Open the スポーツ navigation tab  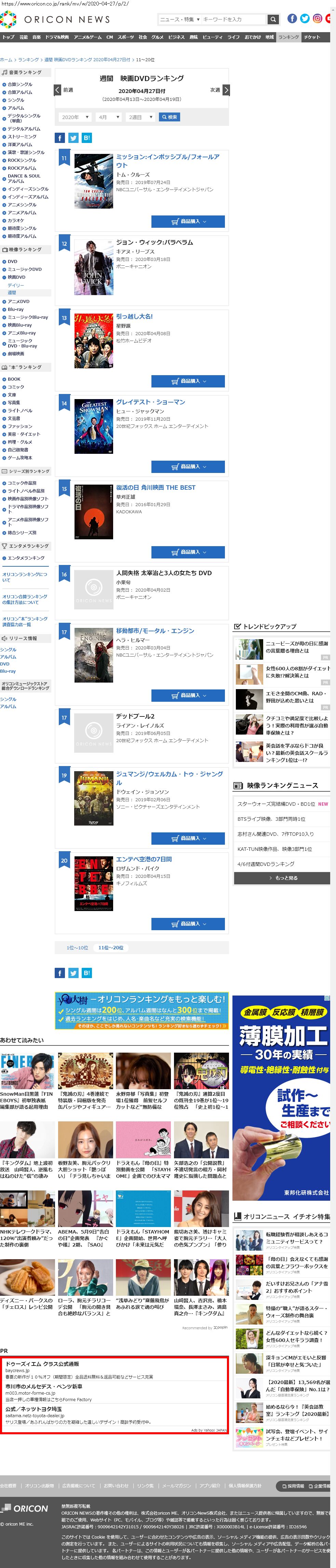pos(125,37)
